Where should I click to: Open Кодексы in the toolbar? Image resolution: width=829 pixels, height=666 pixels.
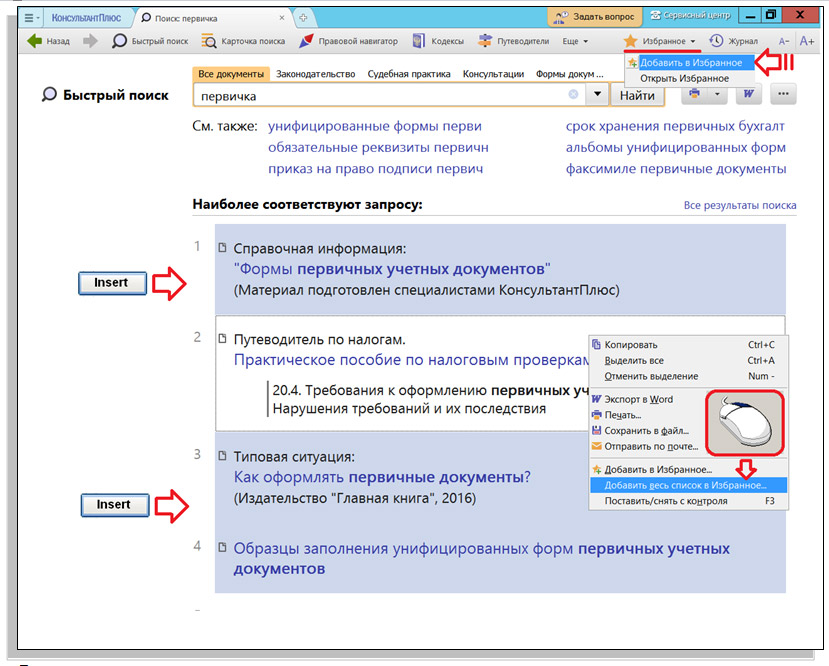point(438,41)
